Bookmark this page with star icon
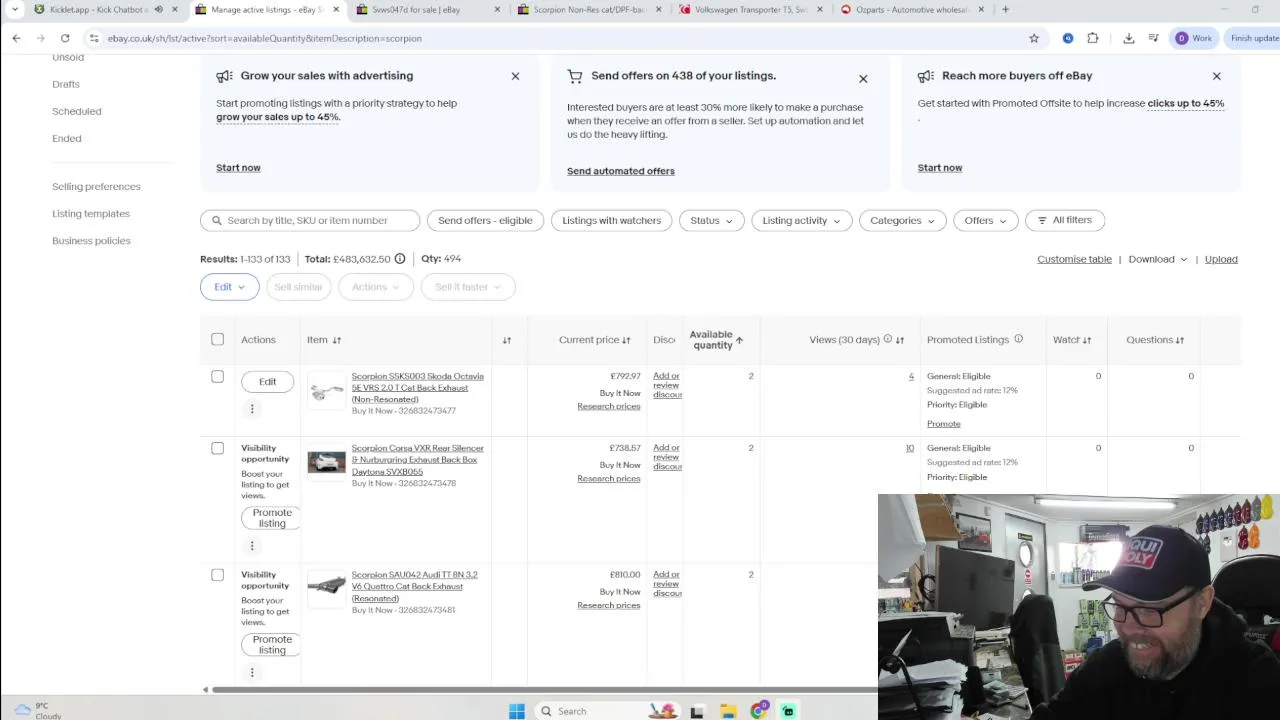The height and width of the screenshot is (720, 1280). [1034, 38]
